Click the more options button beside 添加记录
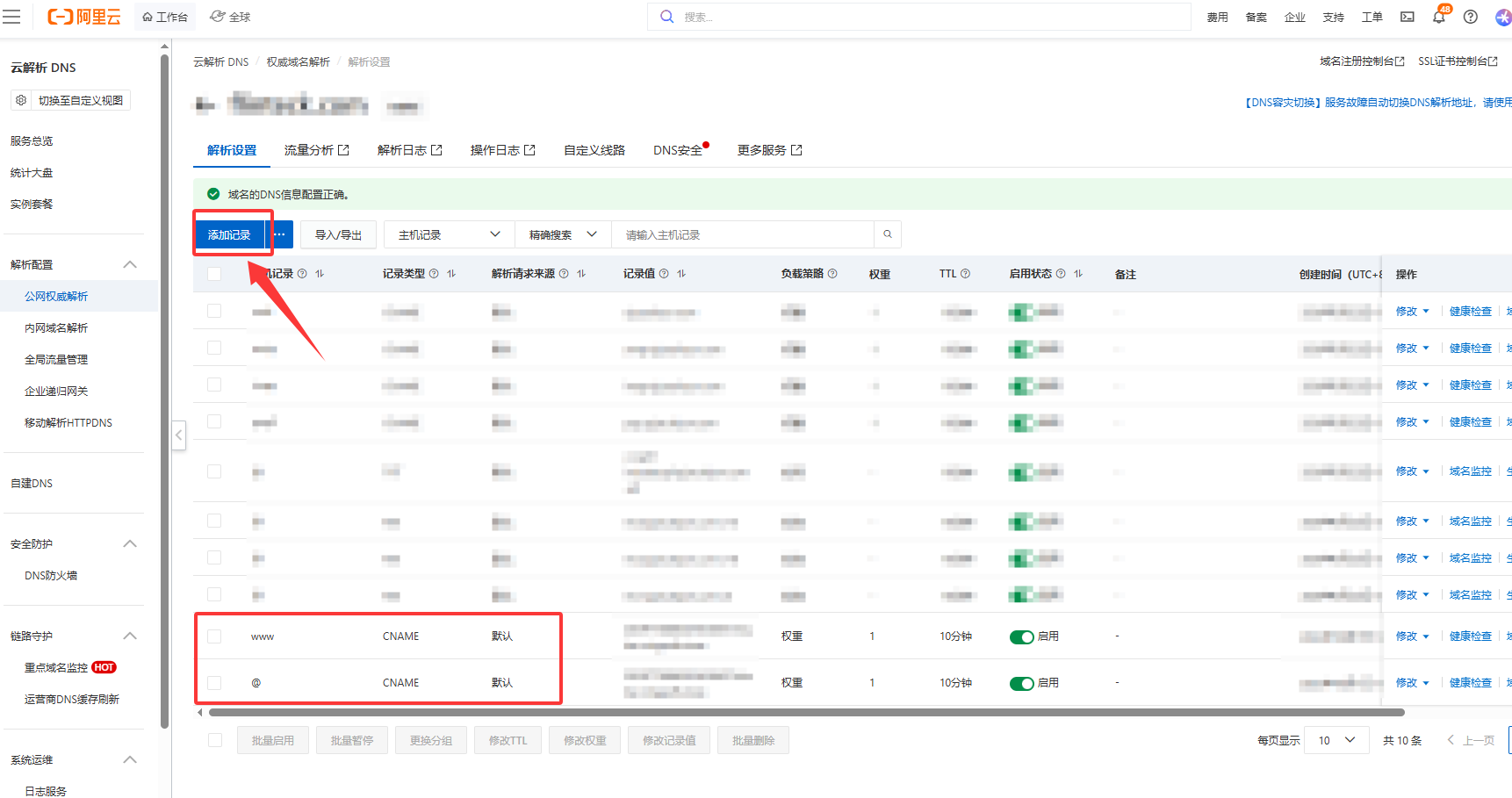 [x=279, y=234]
